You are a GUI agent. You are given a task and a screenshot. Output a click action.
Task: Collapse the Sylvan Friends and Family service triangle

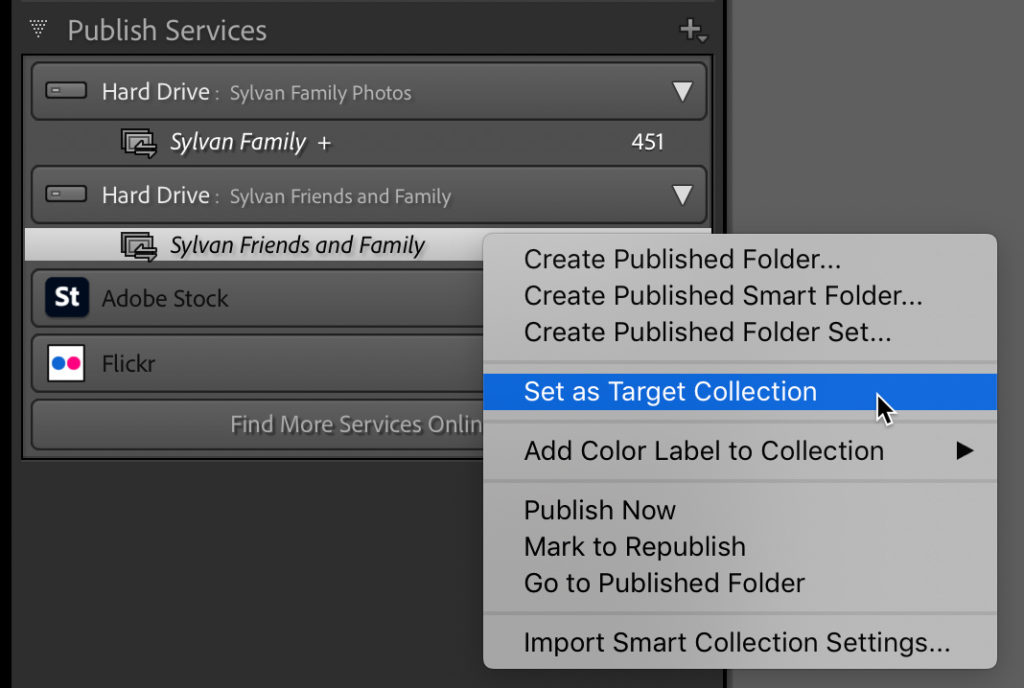click(x=683, y=194)
